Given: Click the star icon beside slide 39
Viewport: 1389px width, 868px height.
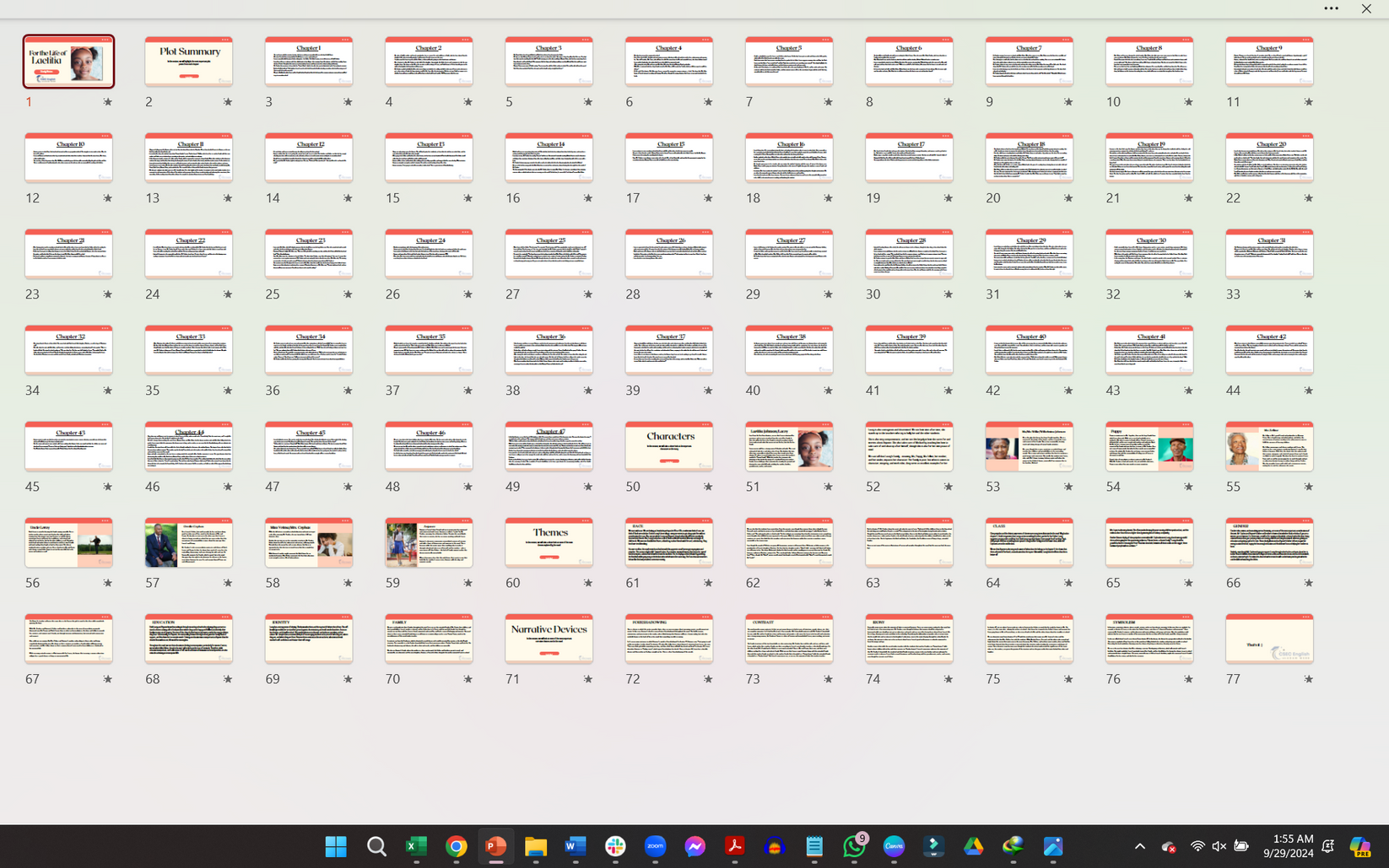Looking at the screenshot, I should pyautogui.click(x=708, y=391).
